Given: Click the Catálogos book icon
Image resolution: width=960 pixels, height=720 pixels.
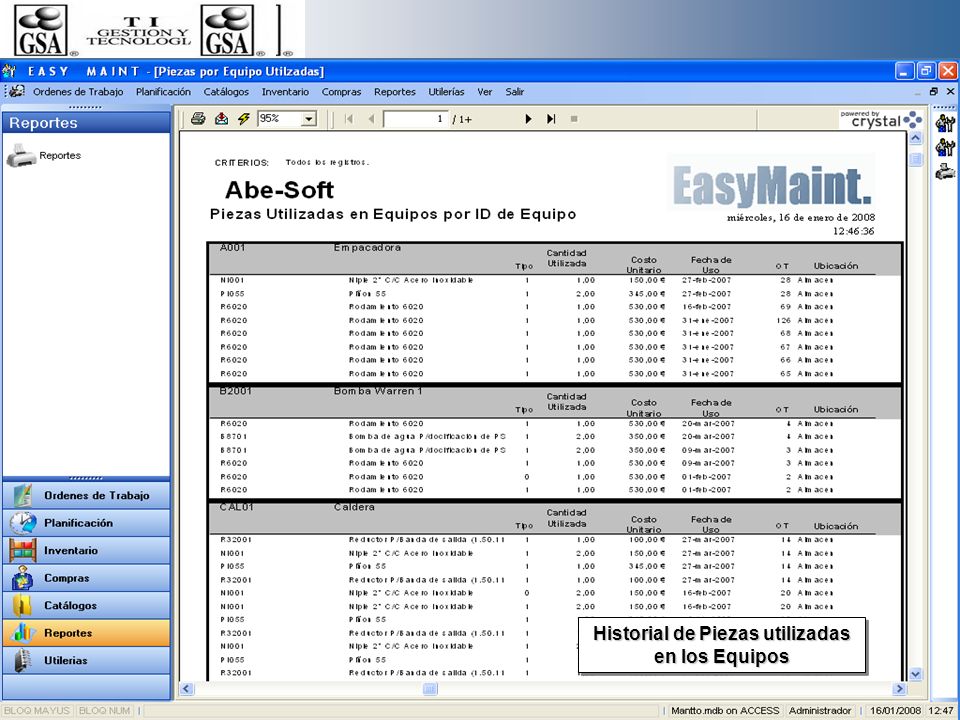Looking at the screenshot, I should tap(23, 606).
